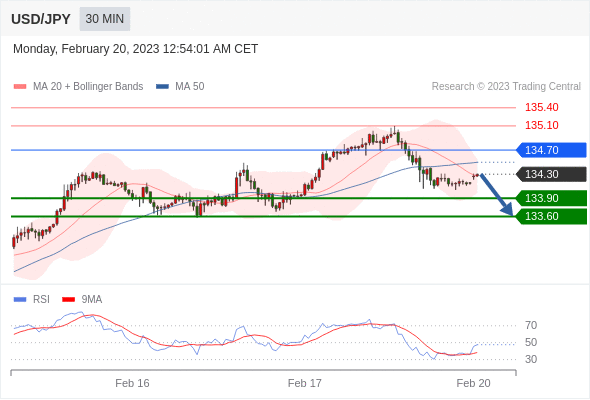This screenshot has height=400, width=590.
Task: Click the Research 2023 Trading Central credit
Action: pyautogui.click(x=506, y=87)
